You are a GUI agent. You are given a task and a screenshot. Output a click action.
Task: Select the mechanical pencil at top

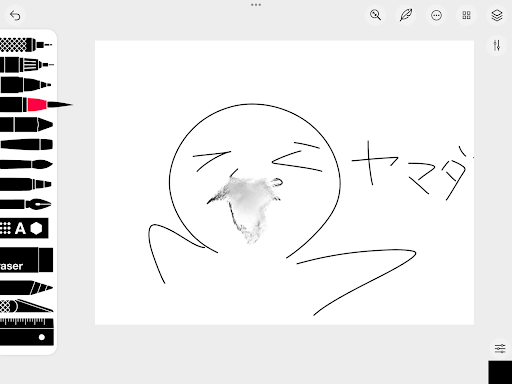pyautogui.click(x=26, y=44)
